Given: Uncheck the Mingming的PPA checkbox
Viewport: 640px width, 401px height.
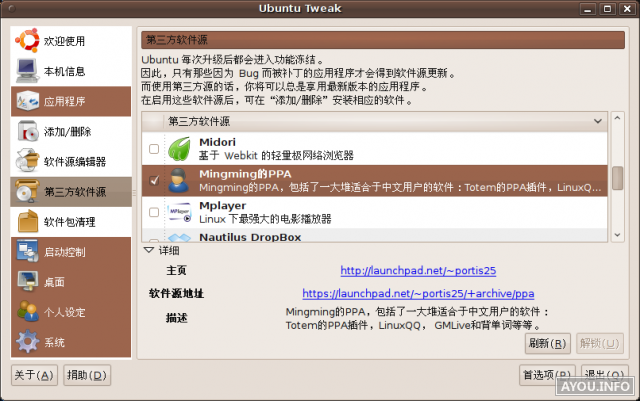Looking at the screenshot, I should pyautogui.click(x=154, y=180).
